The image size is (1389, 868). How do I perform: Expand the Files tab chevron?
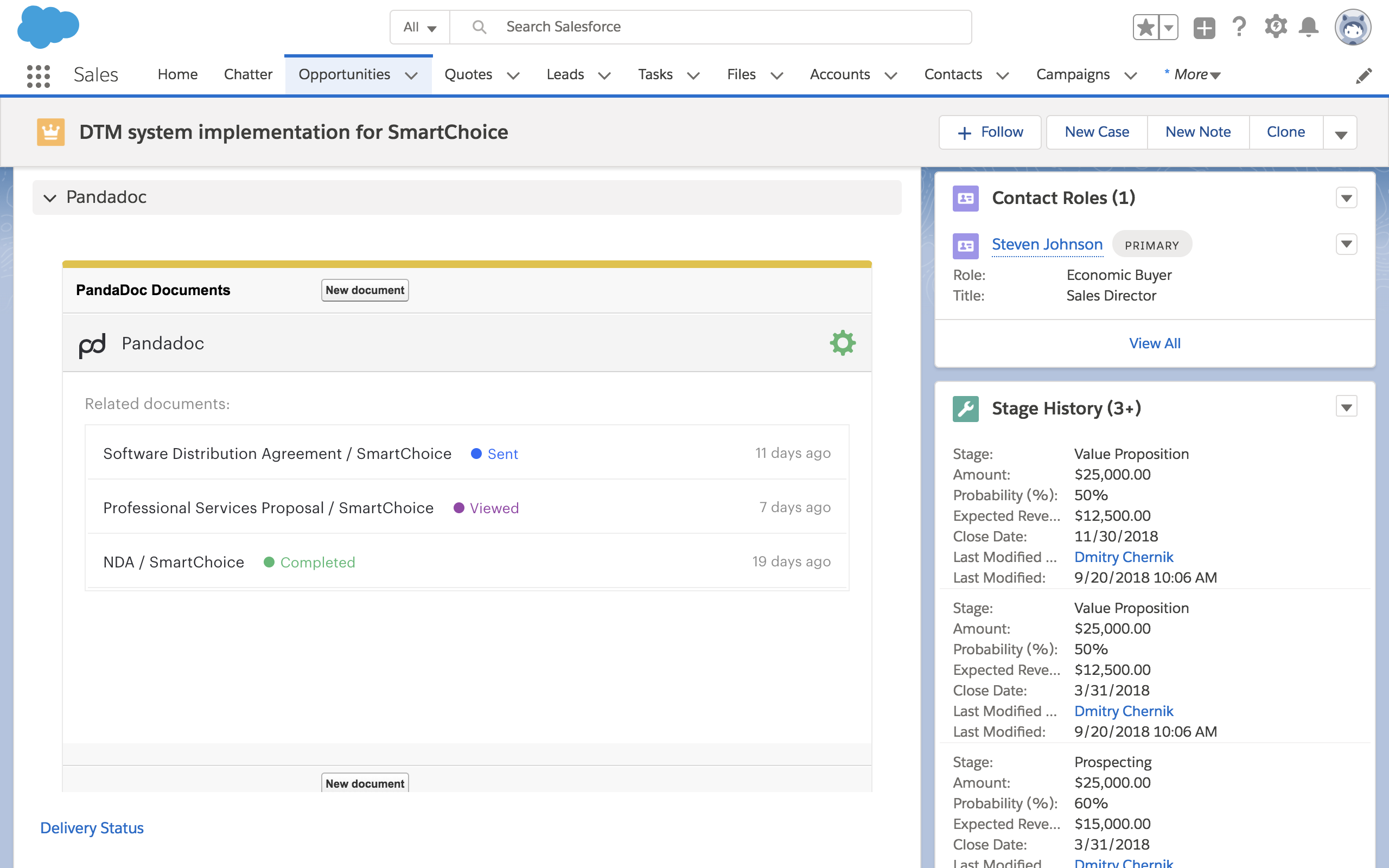[776, 76]
